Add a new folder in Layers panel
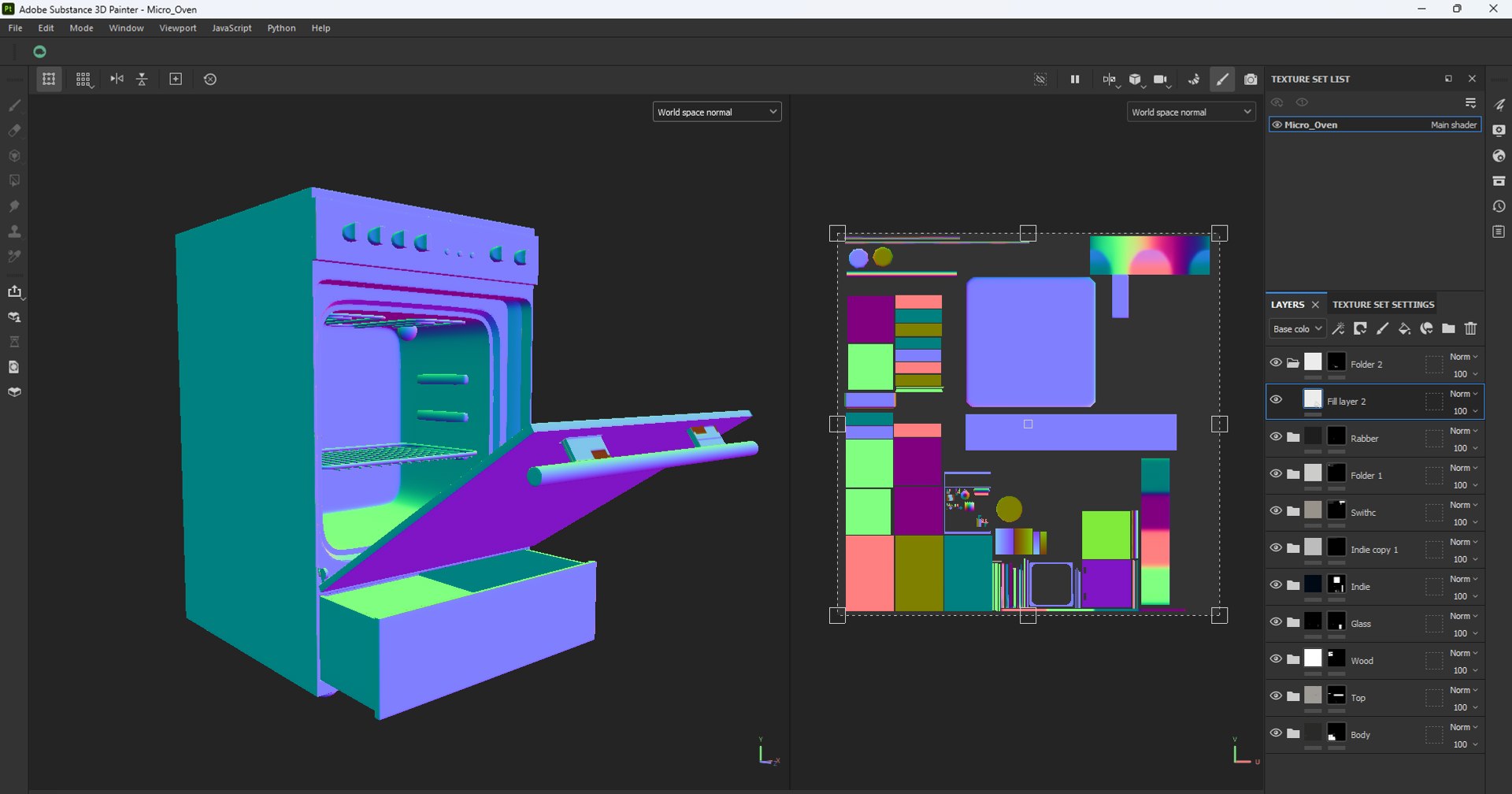This screenshot has height=794, width=1512. (x=1448, y=328)
